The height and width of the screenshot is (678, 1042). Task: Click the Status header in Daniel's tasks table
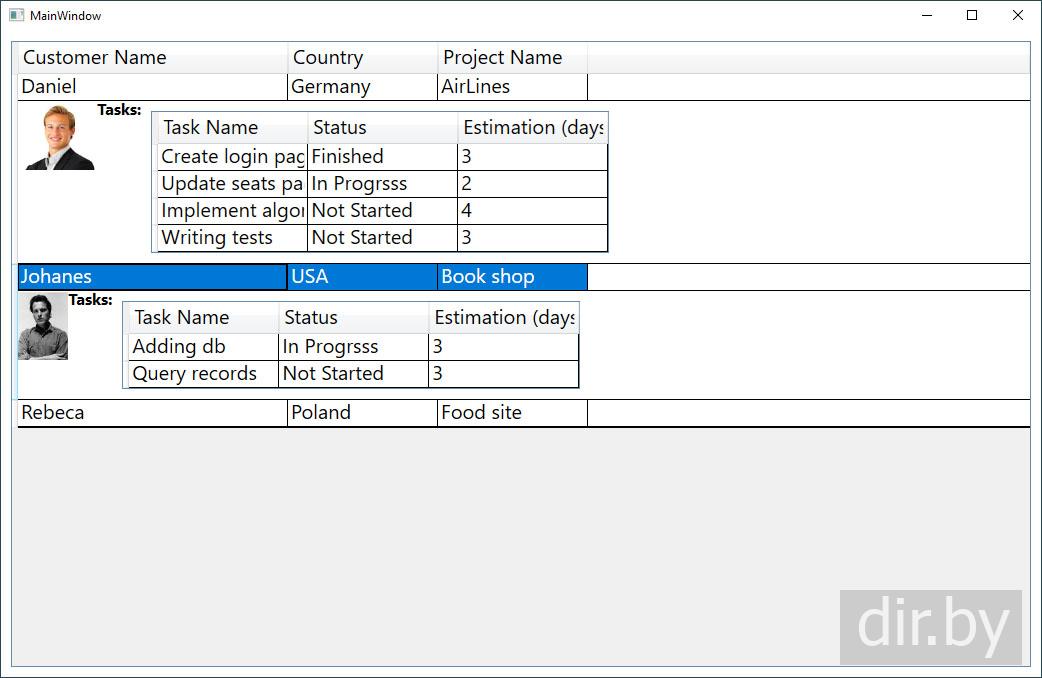point(382,128)
